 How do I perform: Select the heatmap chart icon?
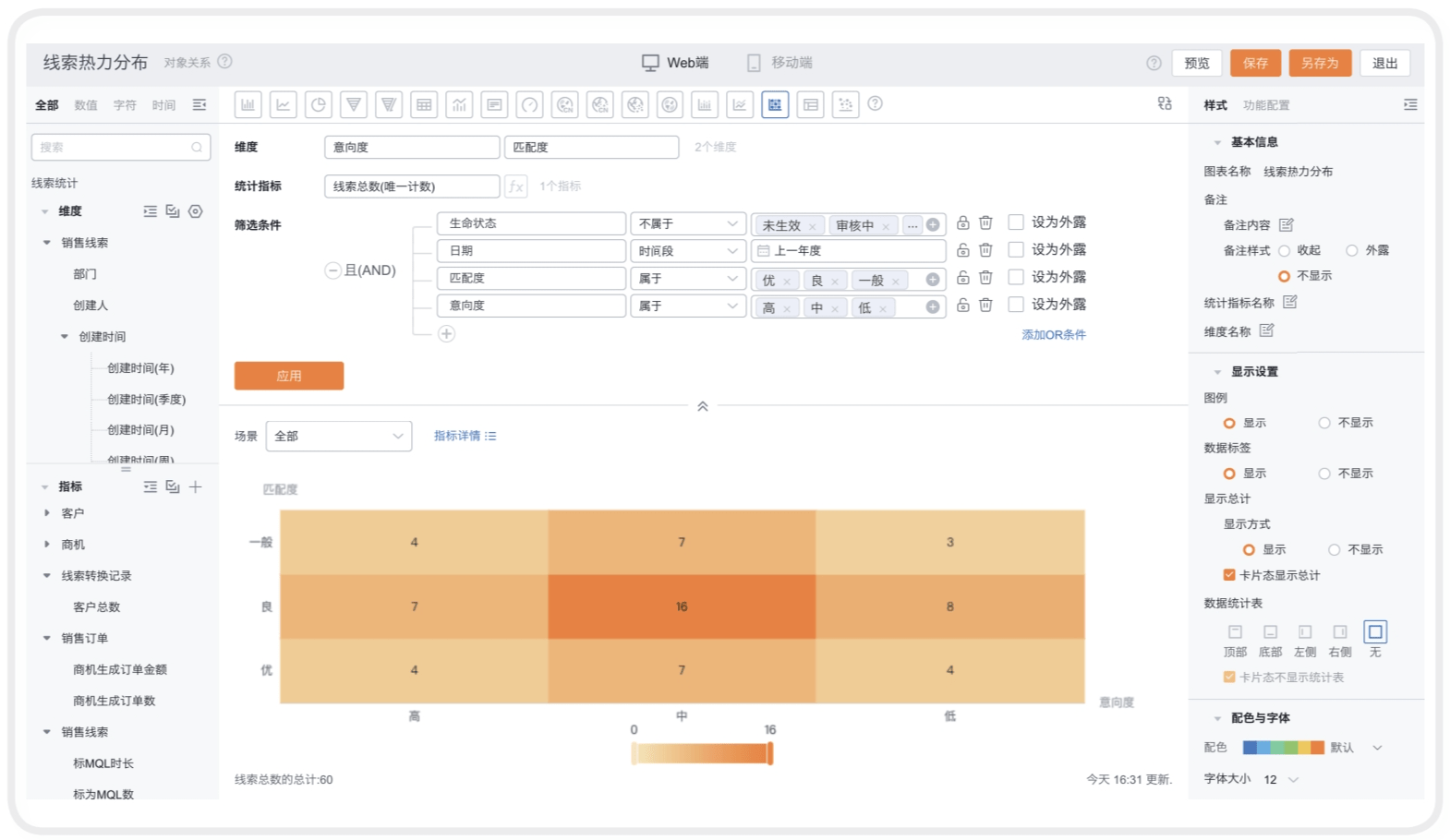coord(775,105)
